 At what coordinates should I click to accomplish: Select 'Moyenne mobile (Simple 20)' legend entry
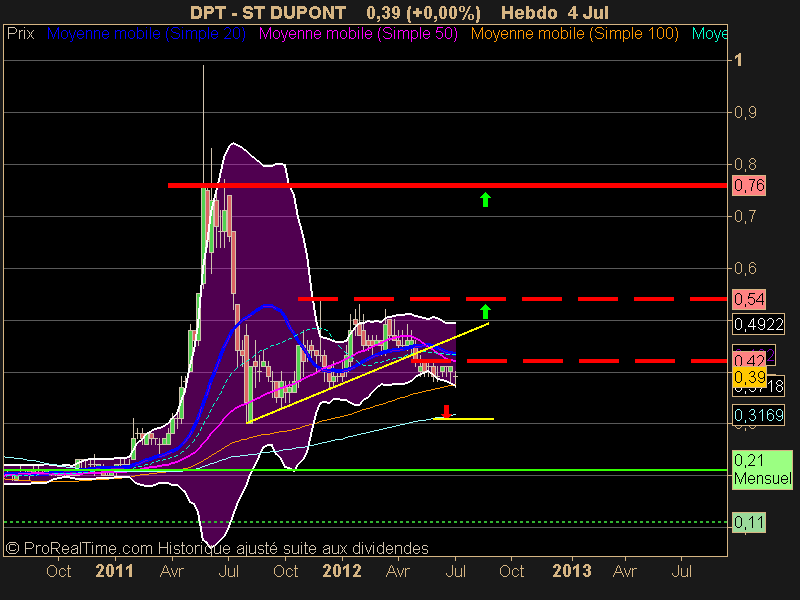pyautogui.click(x=146, y=34)
